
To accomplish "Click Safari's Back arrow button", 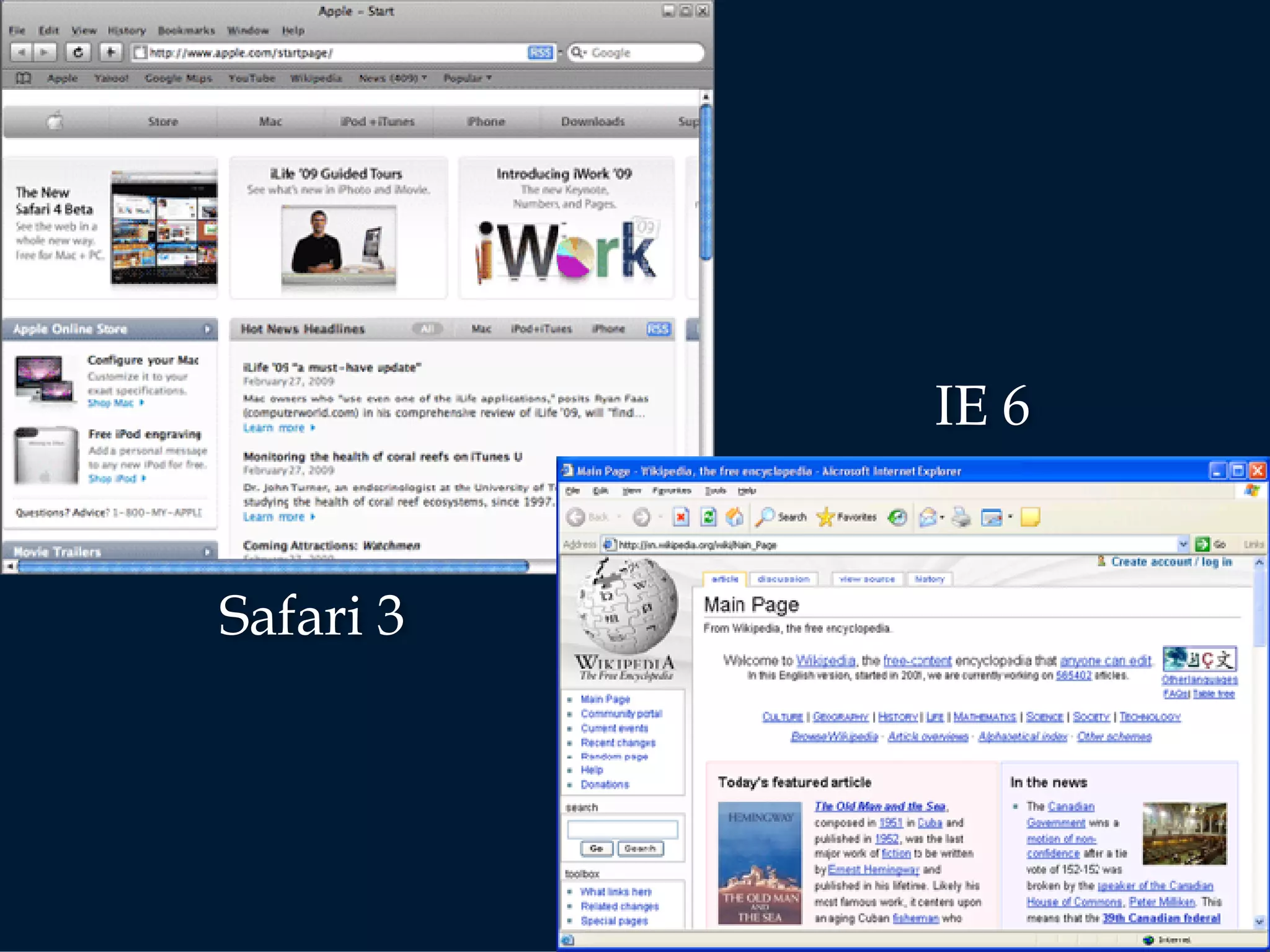I will pyautogui.click(x=22, y=53).
